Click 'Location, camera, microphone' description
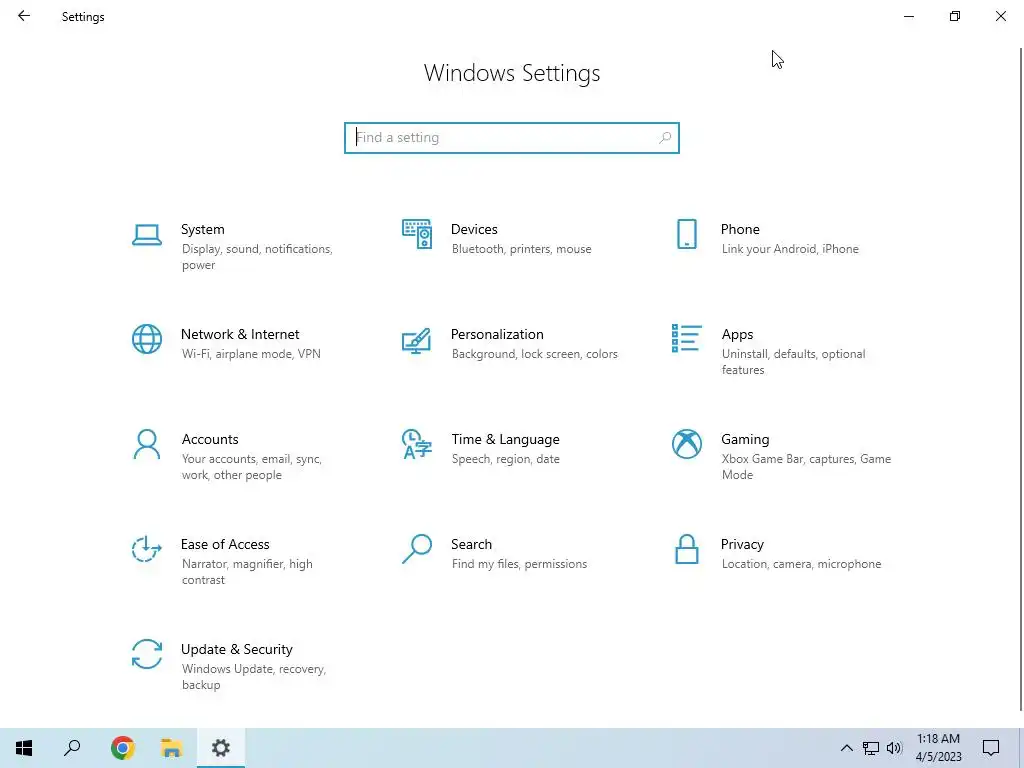The width and height of the screenshot is (1024, 768). (x=801, y=564)
